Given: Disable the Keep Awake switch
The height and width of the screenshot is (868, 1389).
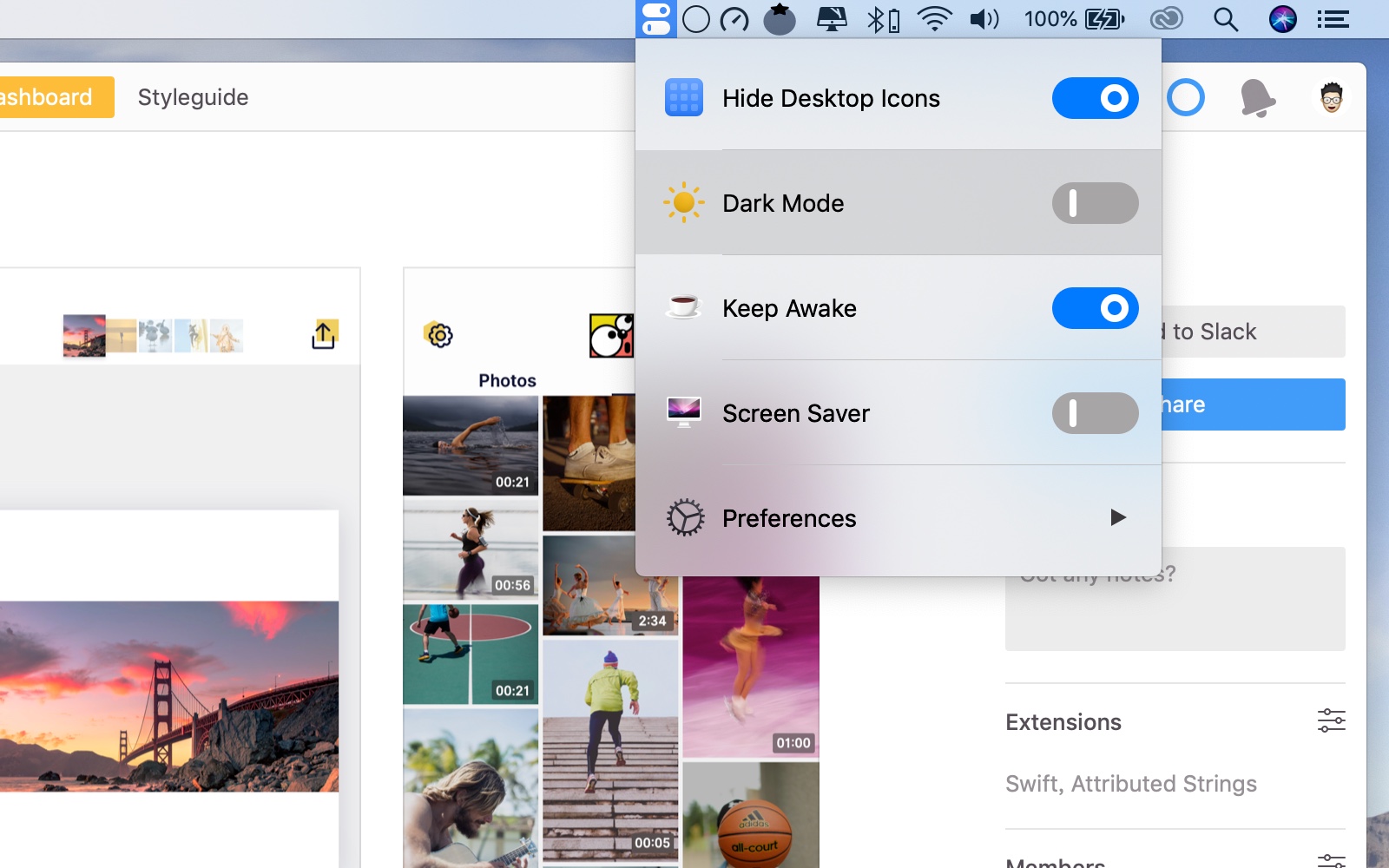Looking at the screenshot, I should point(1095,308).
